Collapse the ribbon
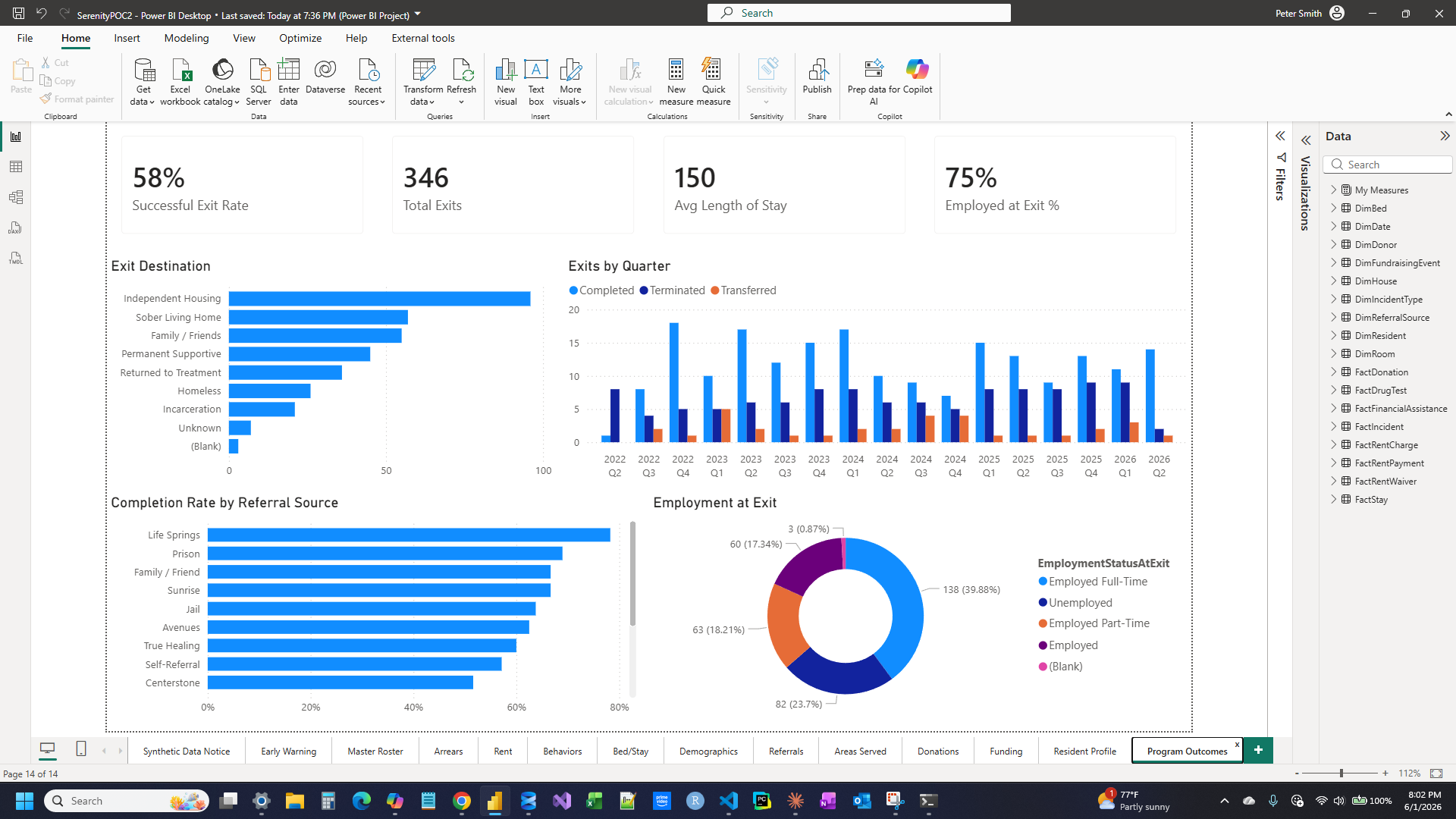 [x=1448, y=115]
